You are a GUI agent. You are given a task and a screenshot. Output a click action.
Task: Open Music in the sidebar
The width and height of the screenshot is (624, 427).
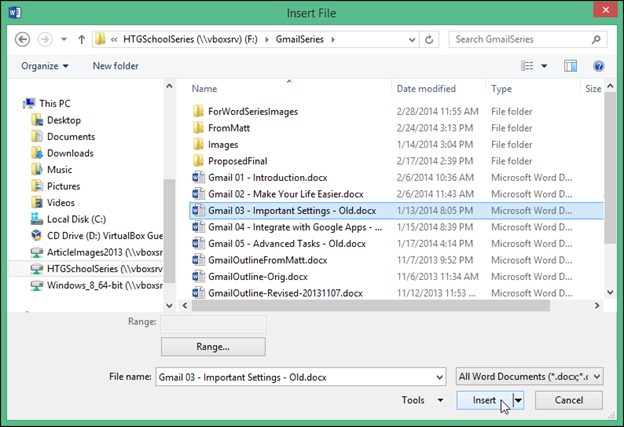tap(52, 170)
